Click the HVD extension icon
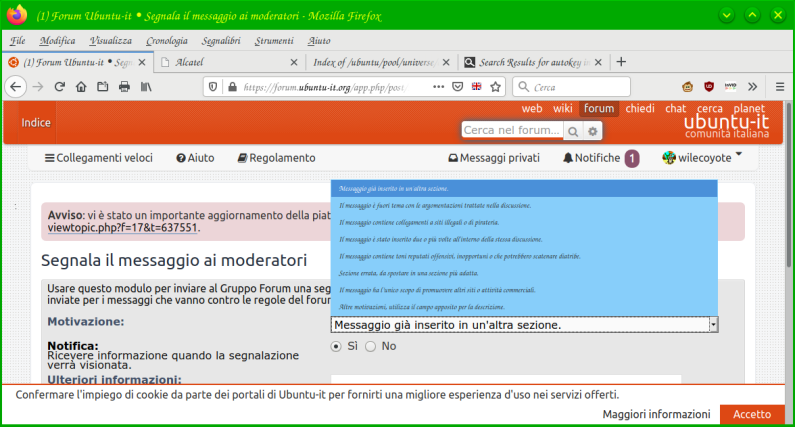The height and width of the screenshot is (427, 795). [x=731, y=87]
